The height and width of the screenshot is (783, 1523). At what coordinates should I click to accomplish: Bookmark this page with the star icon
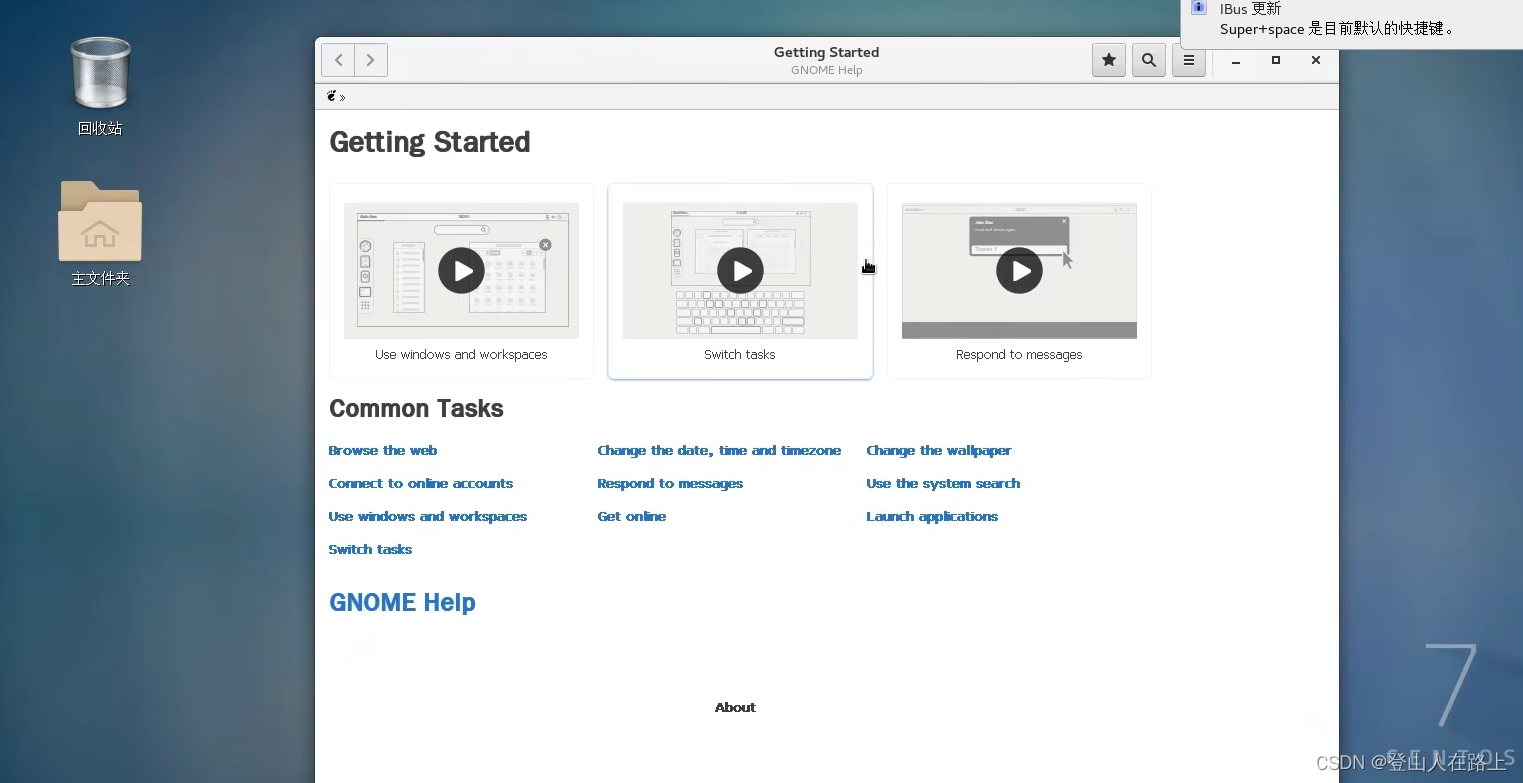point(1109,60)
